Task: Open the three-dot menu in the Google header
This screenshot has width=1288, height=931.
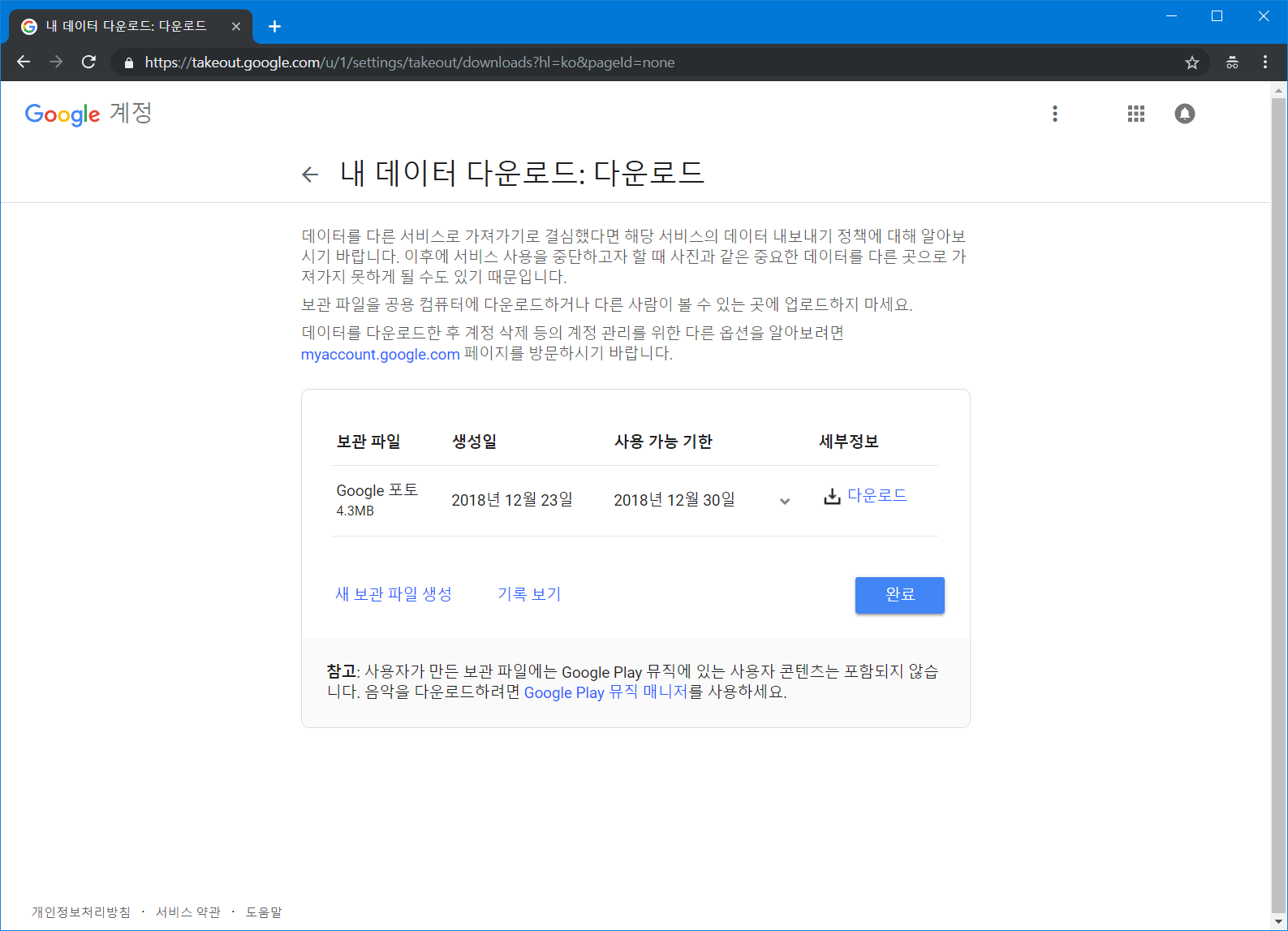Action: pyautogui.click(x=1054, y=114)
